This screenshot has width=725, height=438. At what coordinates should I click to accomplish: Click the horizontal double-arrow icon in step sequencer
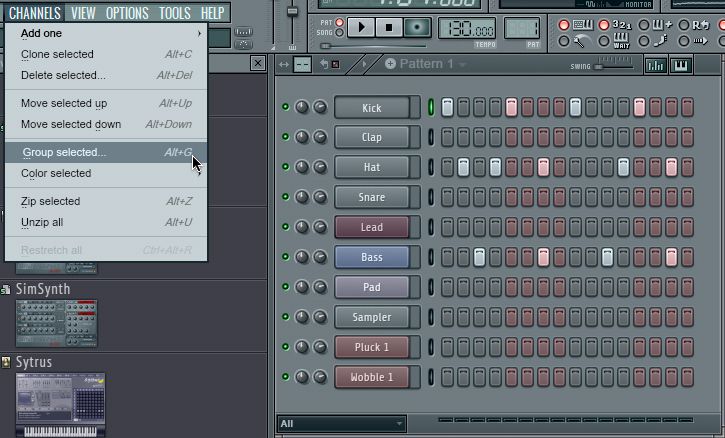pos(284,65)
